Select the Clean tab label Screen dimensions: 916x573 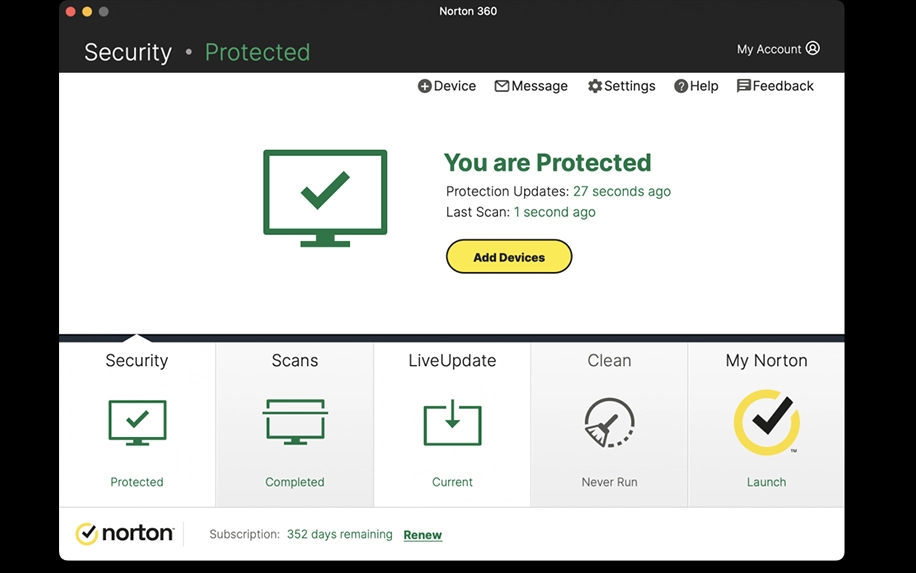click(x=609, y=360)
